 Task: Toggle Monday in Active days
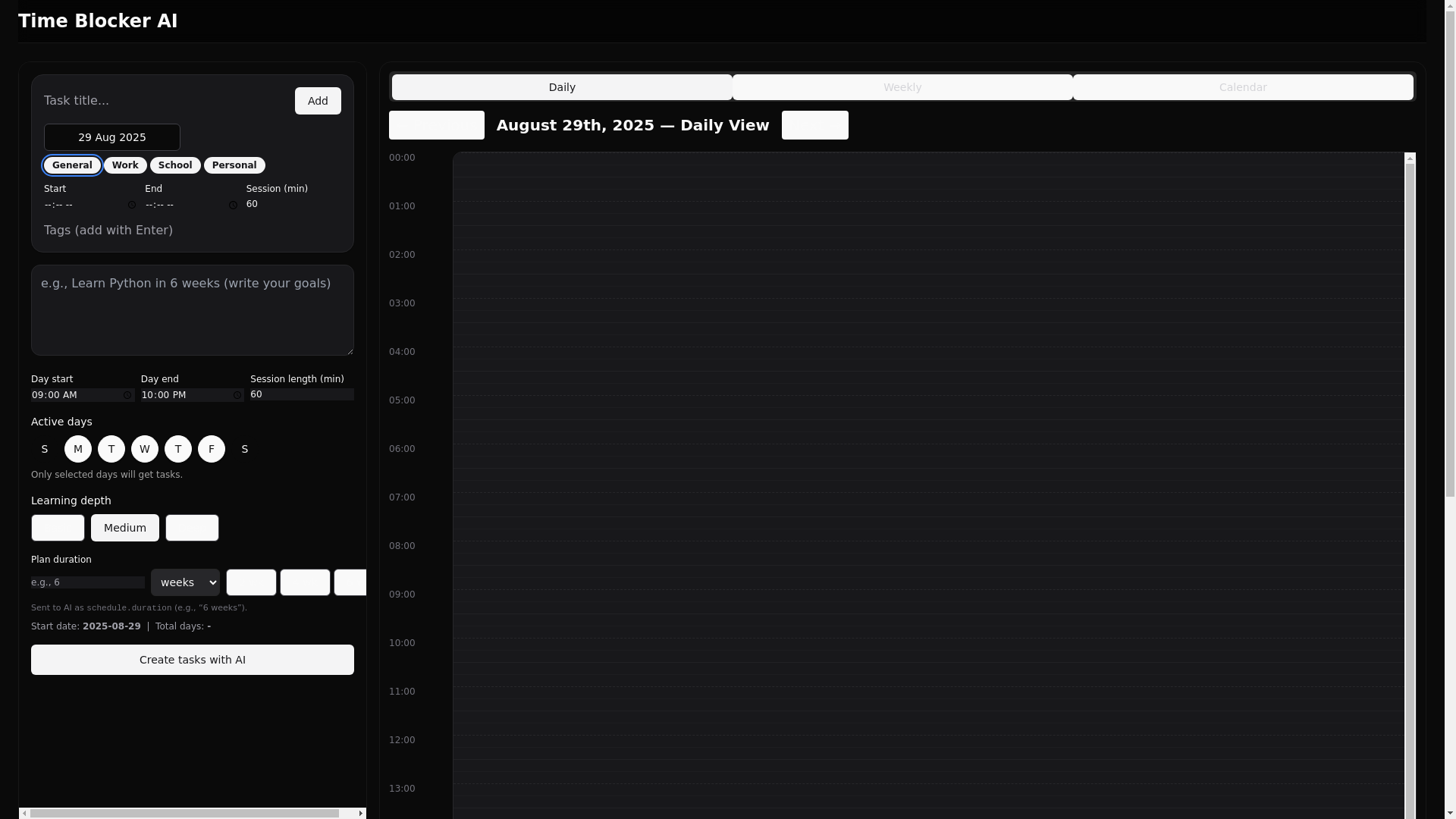(x=78, y=449)
